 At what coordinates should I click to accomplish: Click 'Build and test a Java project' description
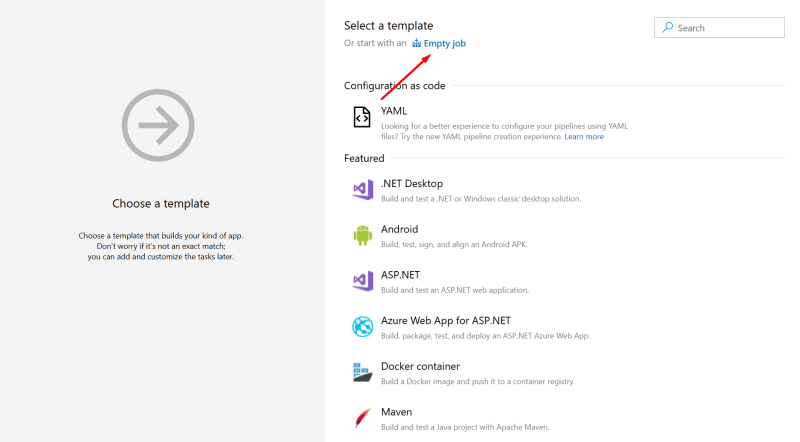pyautogui.click(x=465, y=427)
